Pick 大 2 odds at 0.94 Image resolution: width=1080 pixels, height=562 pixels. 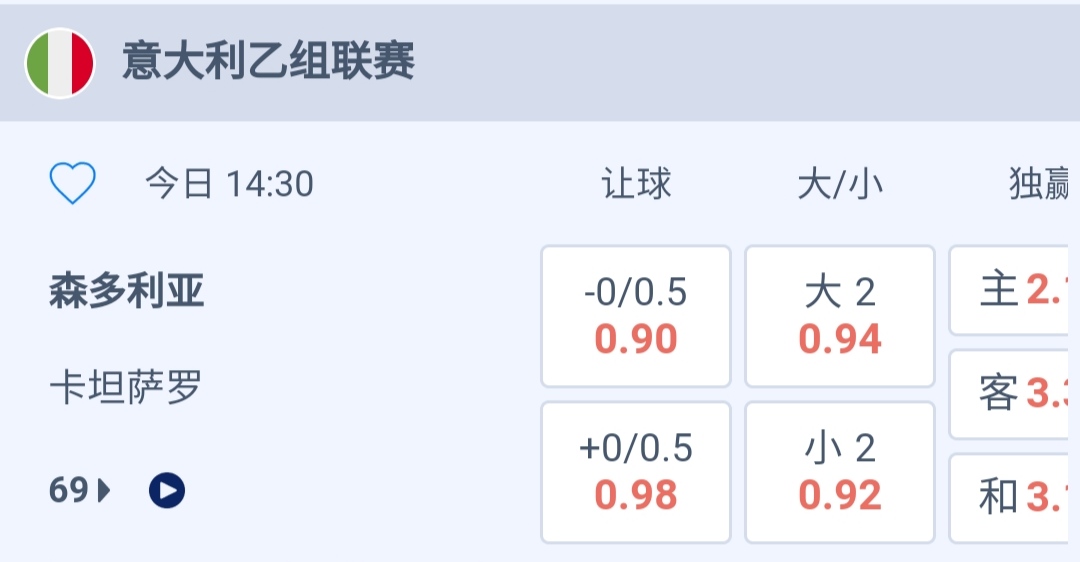840,316
